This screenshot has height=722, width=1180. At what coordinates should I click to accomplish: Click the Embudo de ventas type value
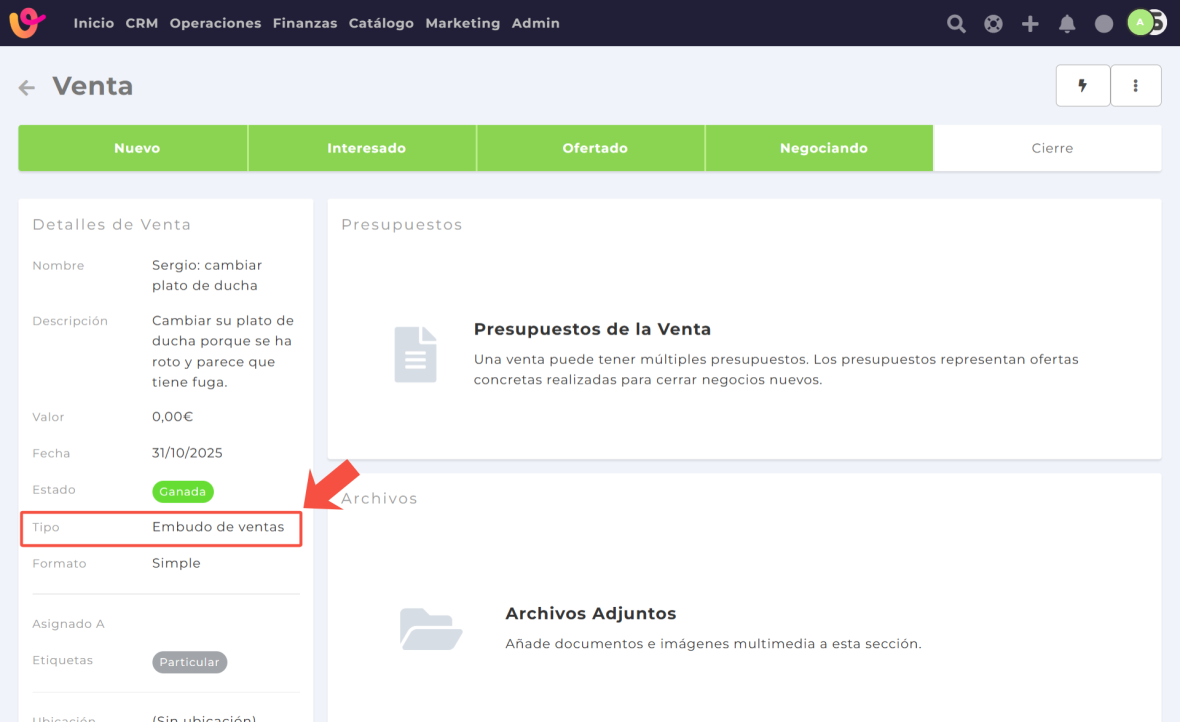point(218,527)
